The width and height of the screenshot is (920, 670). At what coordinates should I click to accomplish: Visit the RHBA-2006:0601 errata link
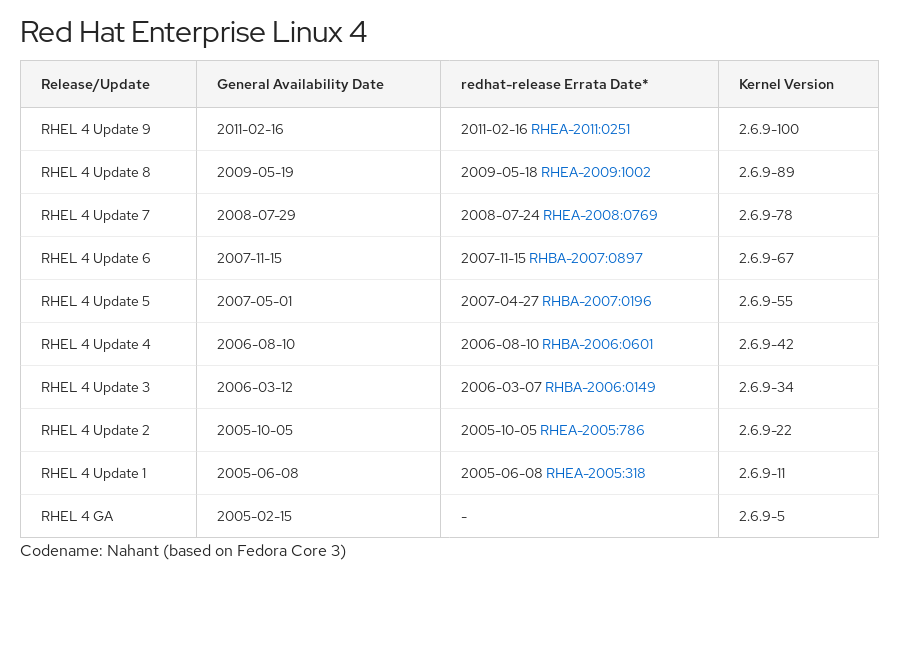[597, 344]
